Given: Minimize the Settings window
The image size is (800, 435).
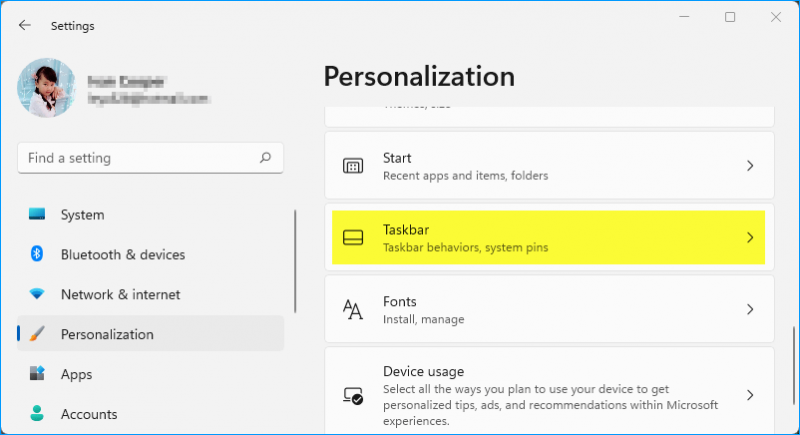Looking at the screenshot, I should [684, 17].
